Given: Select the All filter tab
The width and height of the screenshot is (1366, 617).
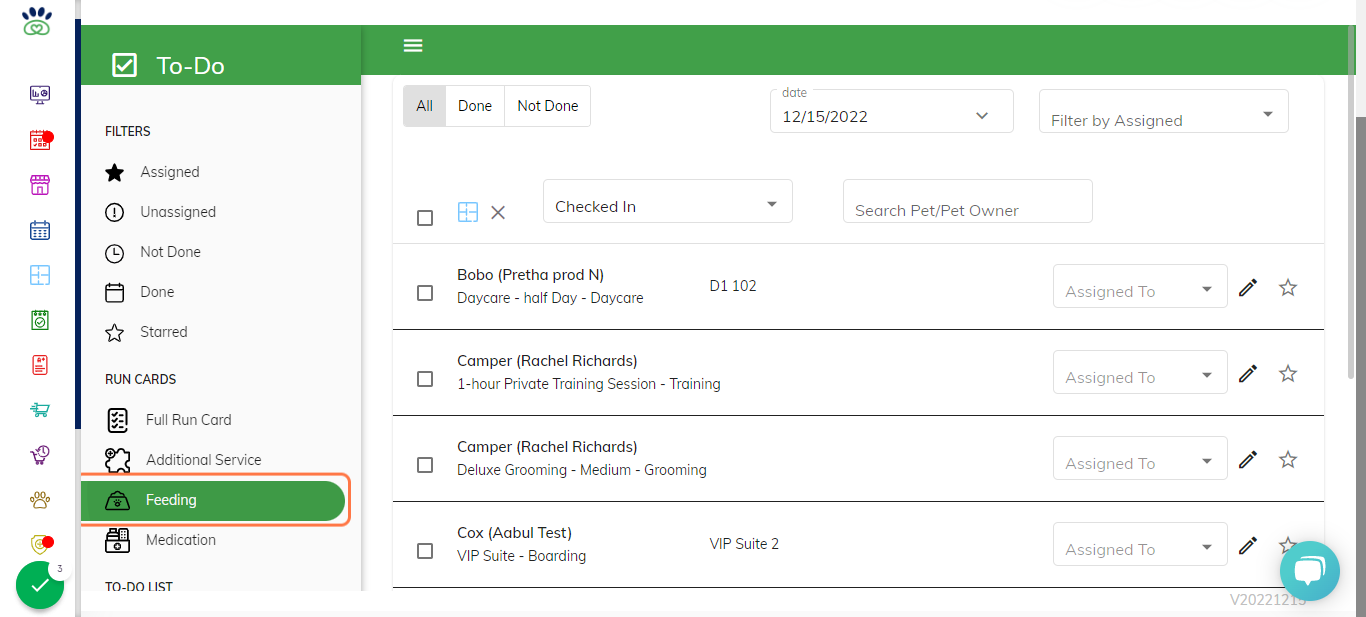Looking at the screenshot, I should coord(425,106).
